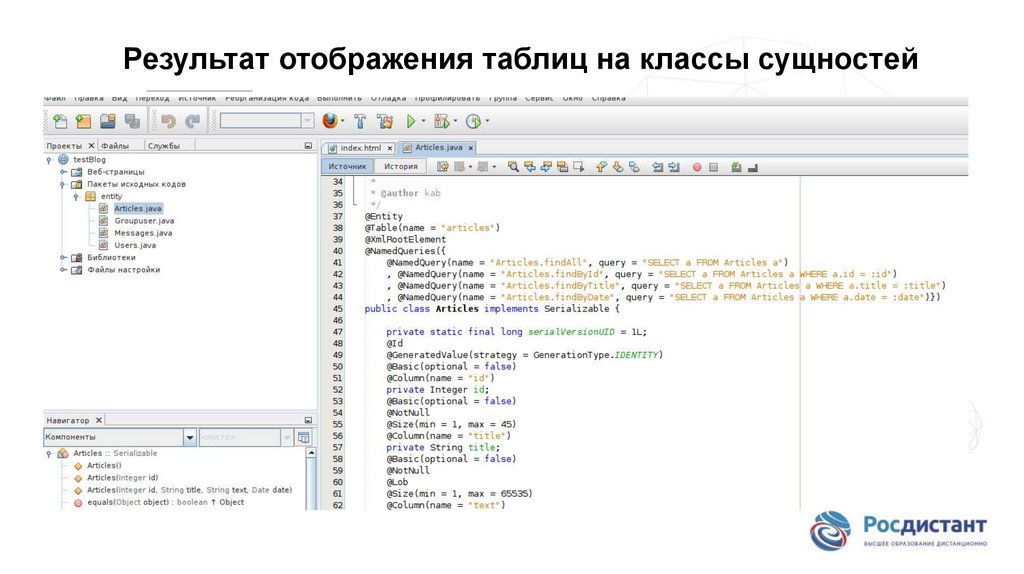Collapse the entity package node
1024x574 pixels.
76,196
